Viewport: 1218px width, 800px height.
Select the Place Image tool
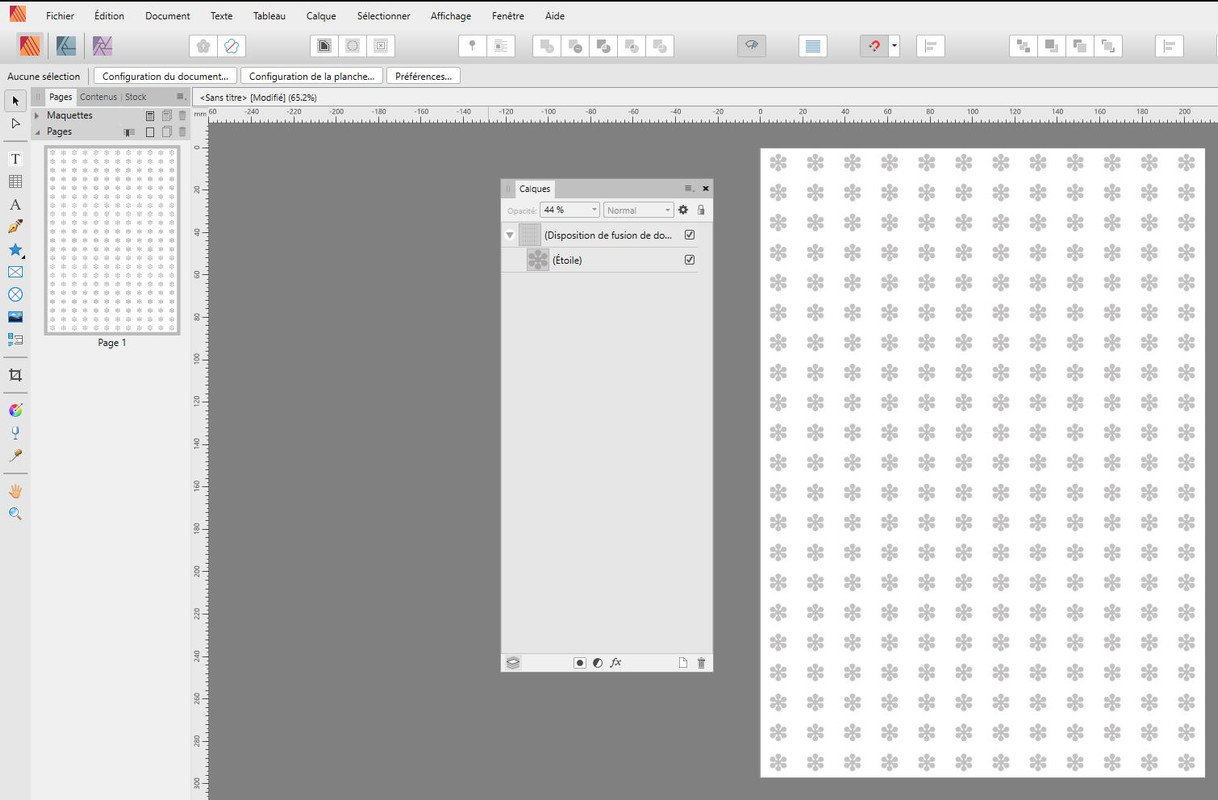click(15, 317)
